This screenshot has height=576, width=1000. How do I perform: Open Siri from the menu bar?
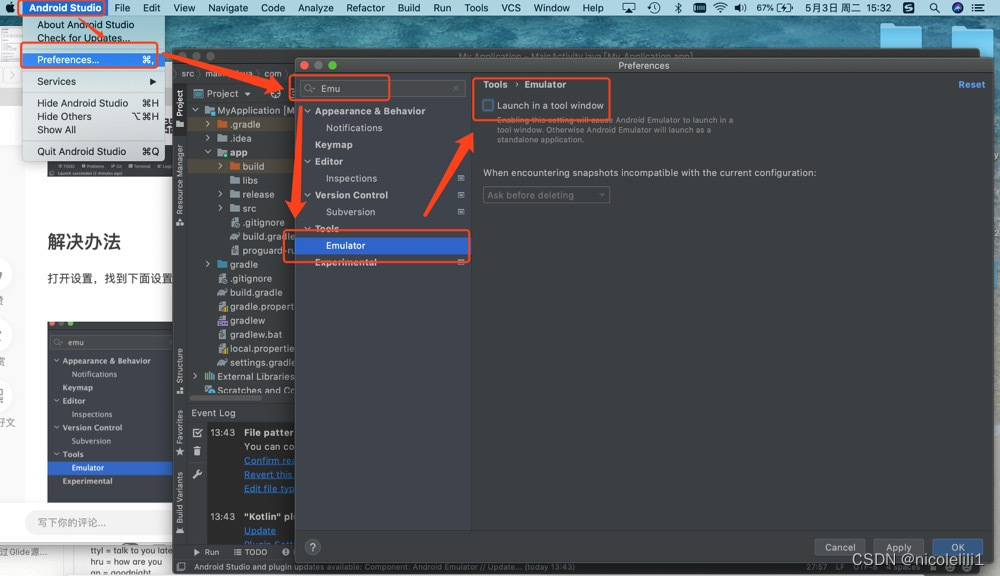click(x=957, y=8)
